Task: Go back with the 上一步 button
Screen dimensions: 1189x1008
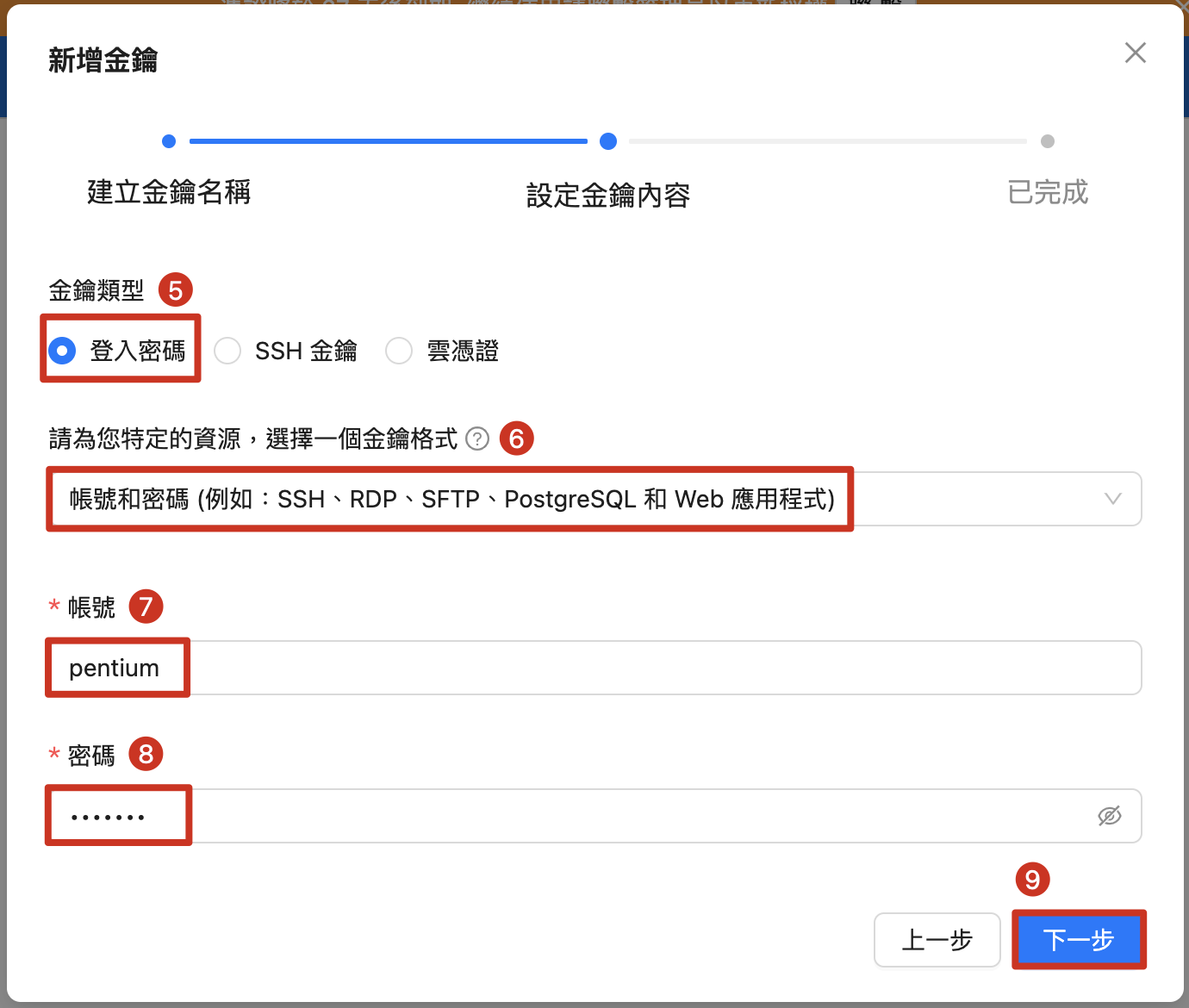Action: click(x=937, y=940)
